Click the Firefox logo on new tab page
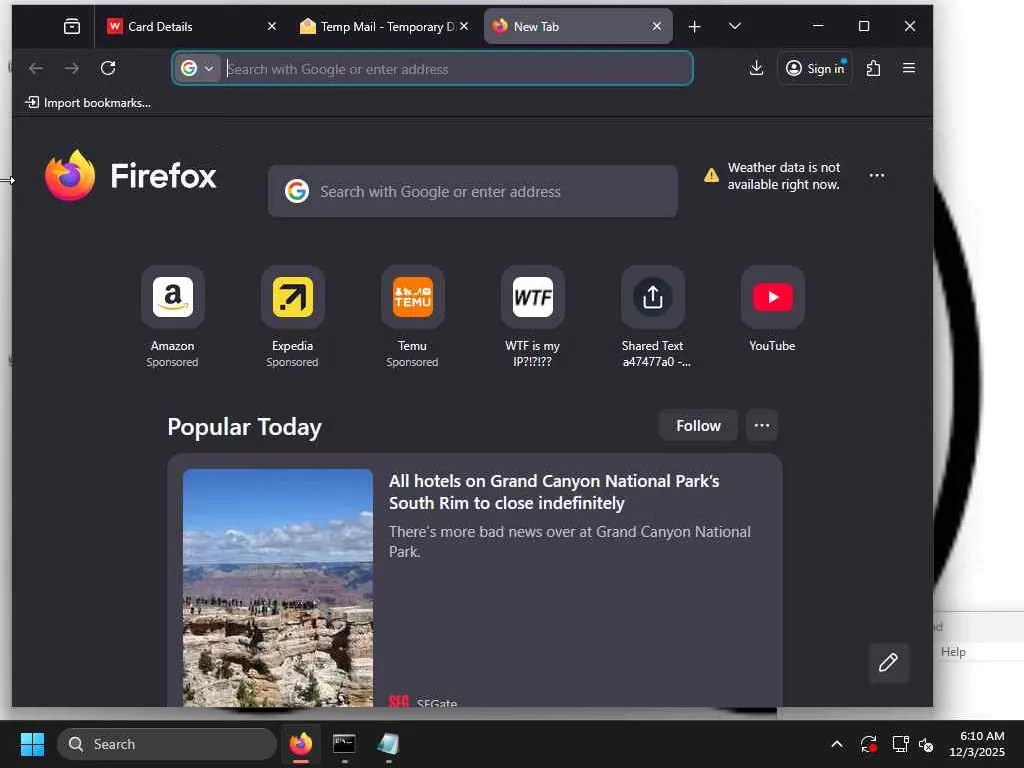 point(131,176)
